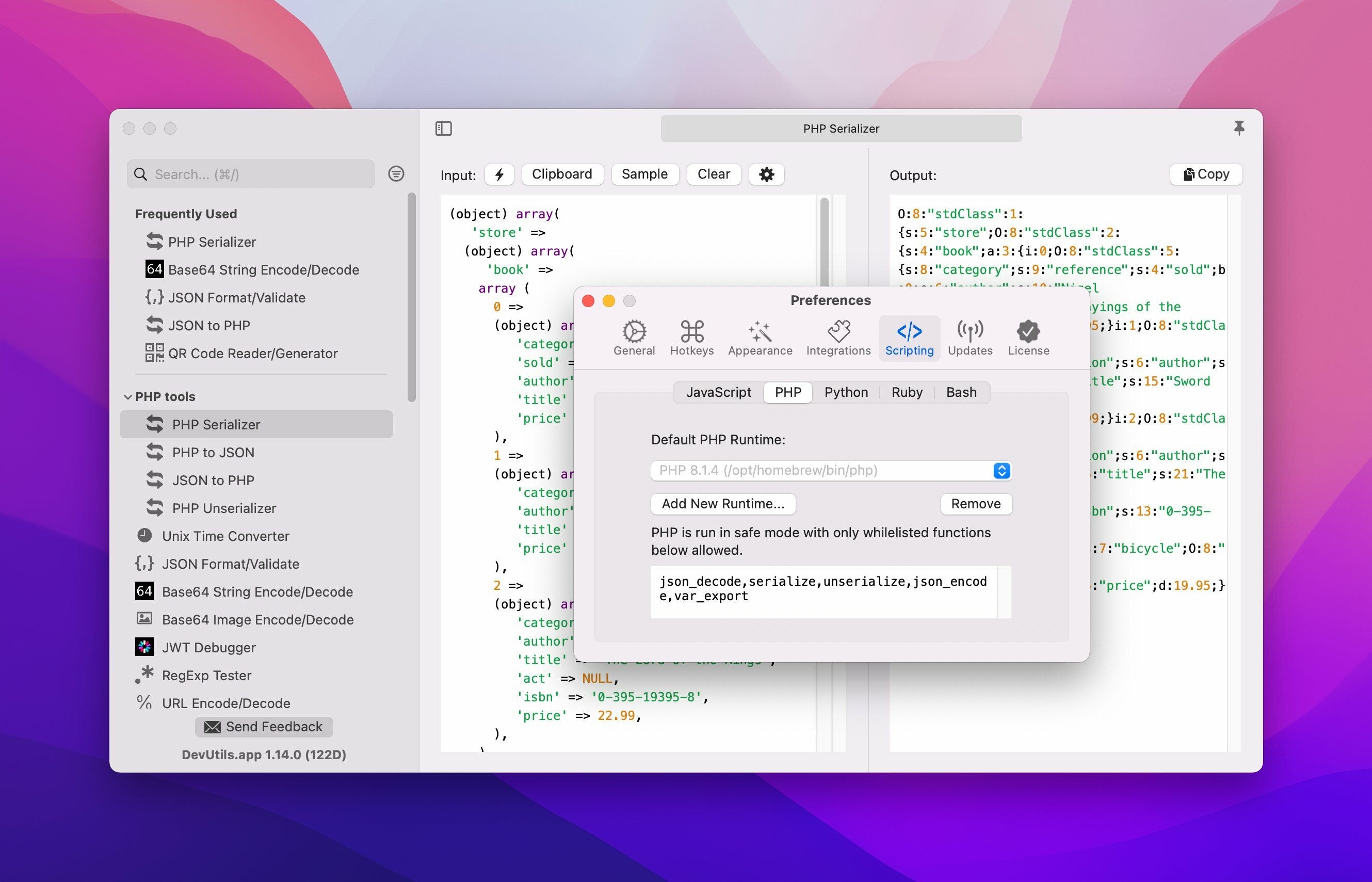This screenshot has width=1372, height=882.
Task: Click the lightning auto-detect button
Action: (499, 174)
